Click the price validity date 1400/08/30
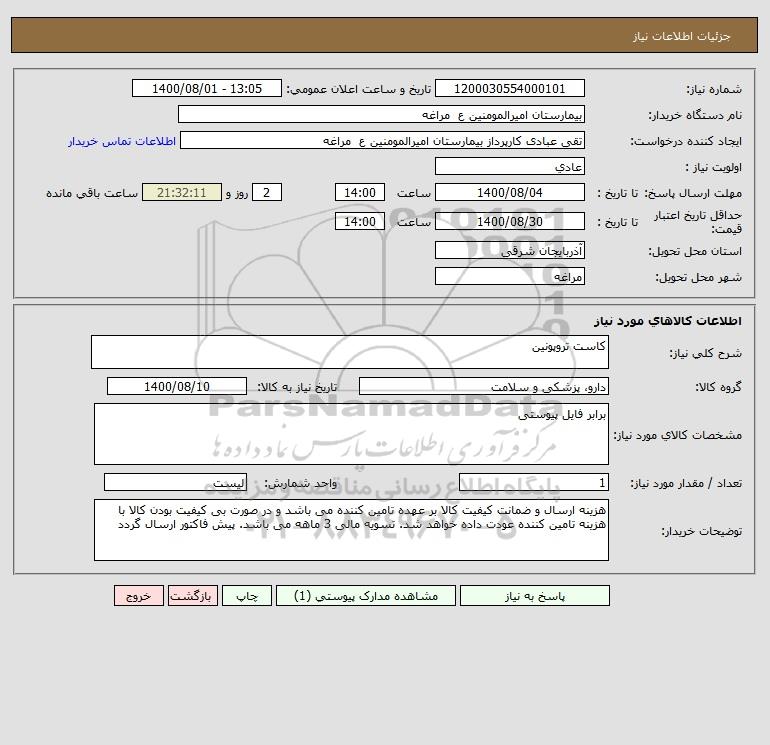This screenshot has width=770, height=745. click(510, 221)
